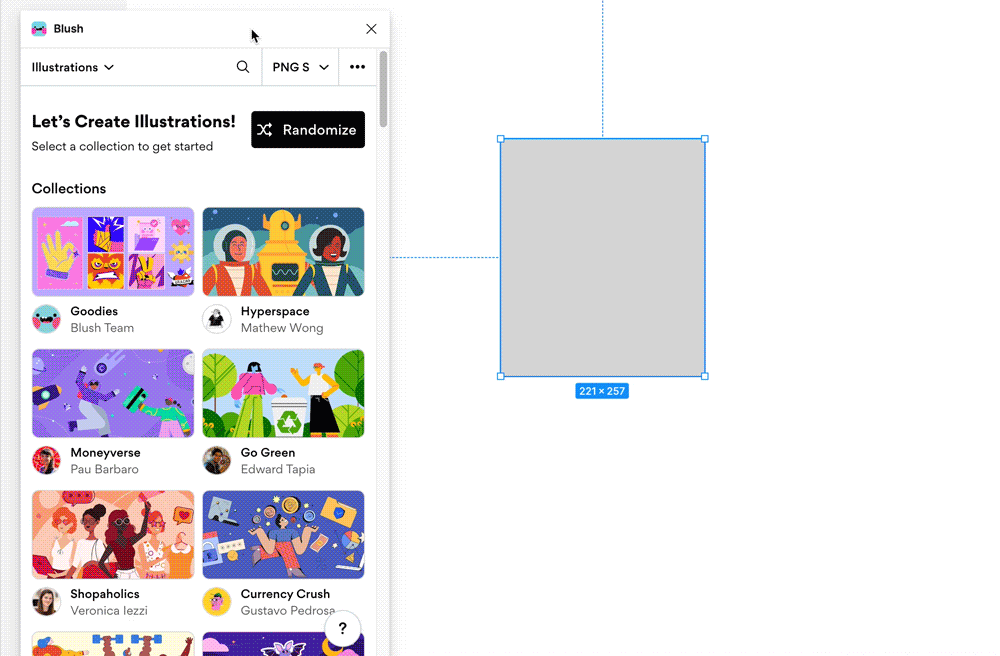Open the Shopaholics collection thumbnail
This screenshot has height=656, width=1000.
(x=113, y=534)
